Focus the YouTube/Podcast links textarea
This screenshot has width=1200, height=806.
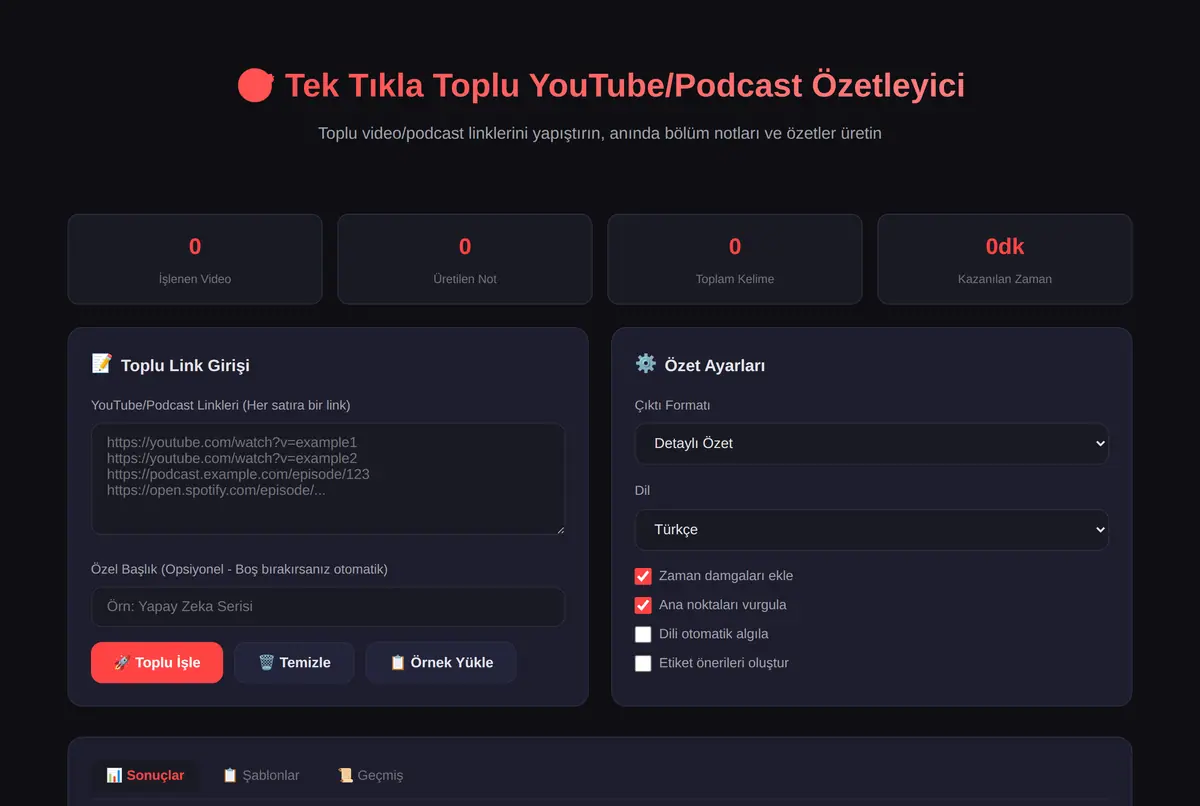click(328, 479)
